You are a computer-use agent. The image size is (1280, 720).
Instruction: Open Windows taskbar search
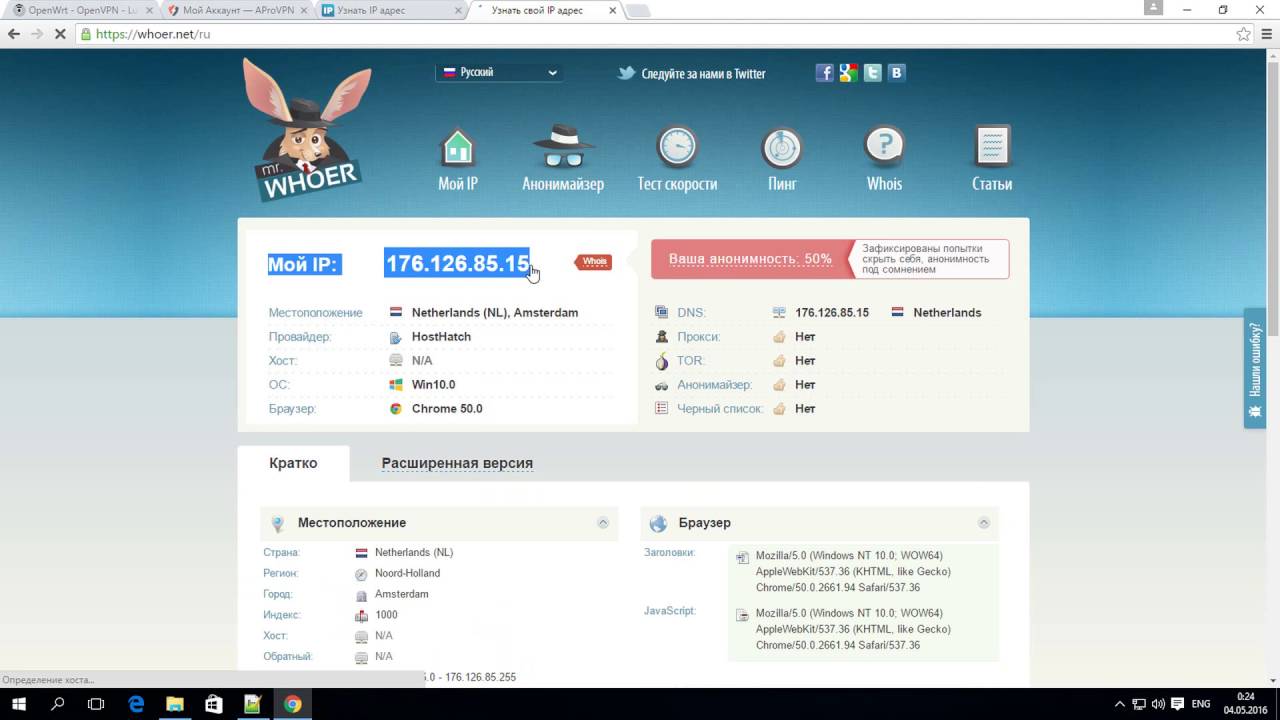pos(57,704)
